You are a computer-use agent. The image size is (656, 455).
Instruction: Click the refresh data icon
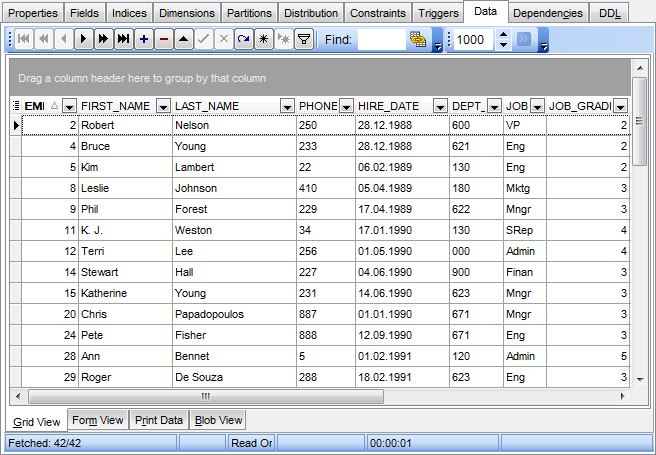point(244,40)
